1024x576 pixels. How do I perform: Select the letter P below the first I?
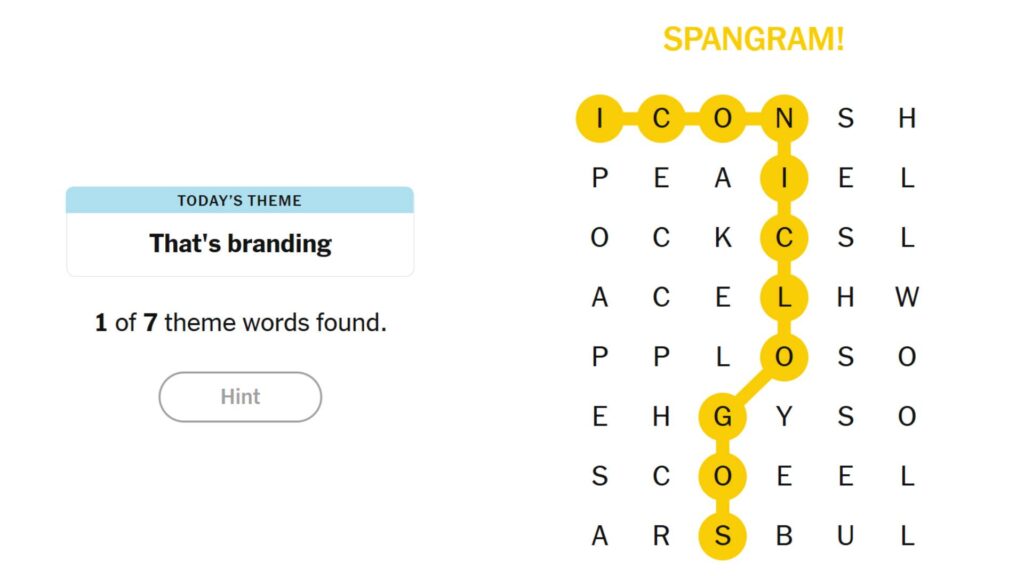point(600,179)
